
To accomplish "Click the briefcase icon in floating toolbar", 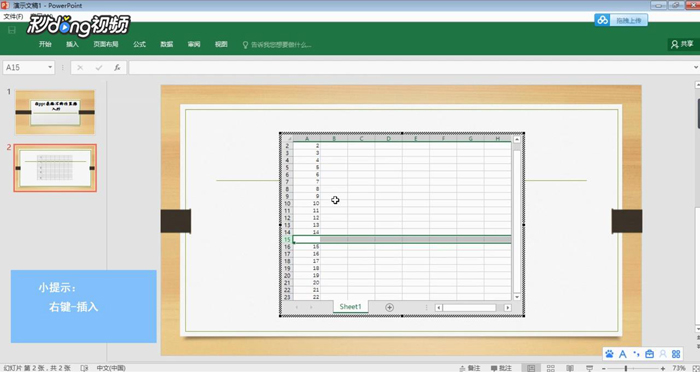I will 650,354.
